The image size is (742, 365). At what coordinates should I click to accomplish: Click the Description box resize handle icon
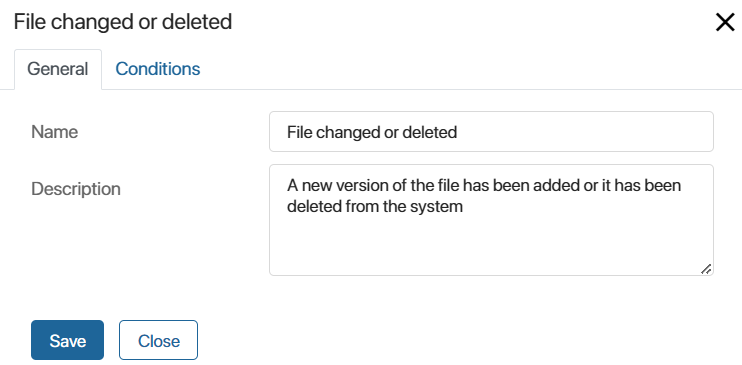pyautogui.click(x=706, y=269)
